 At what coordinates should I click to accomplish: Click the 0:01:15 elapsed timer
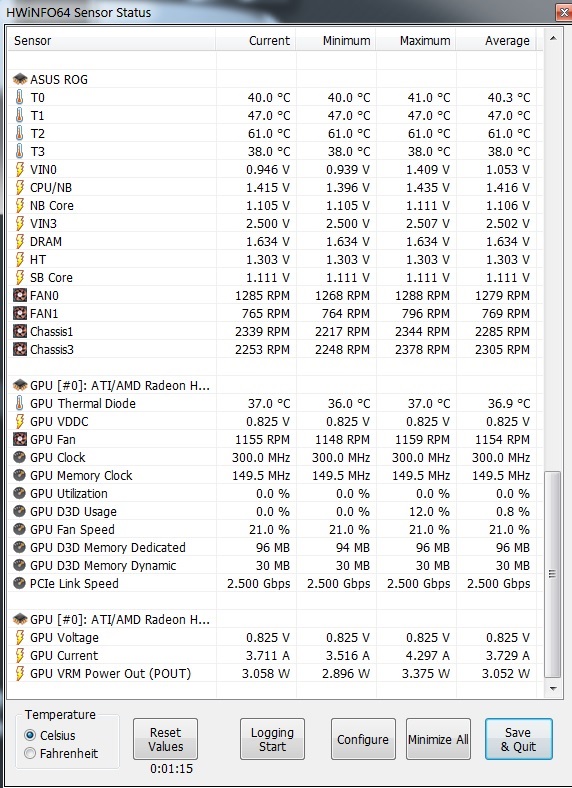coord(171,769)
